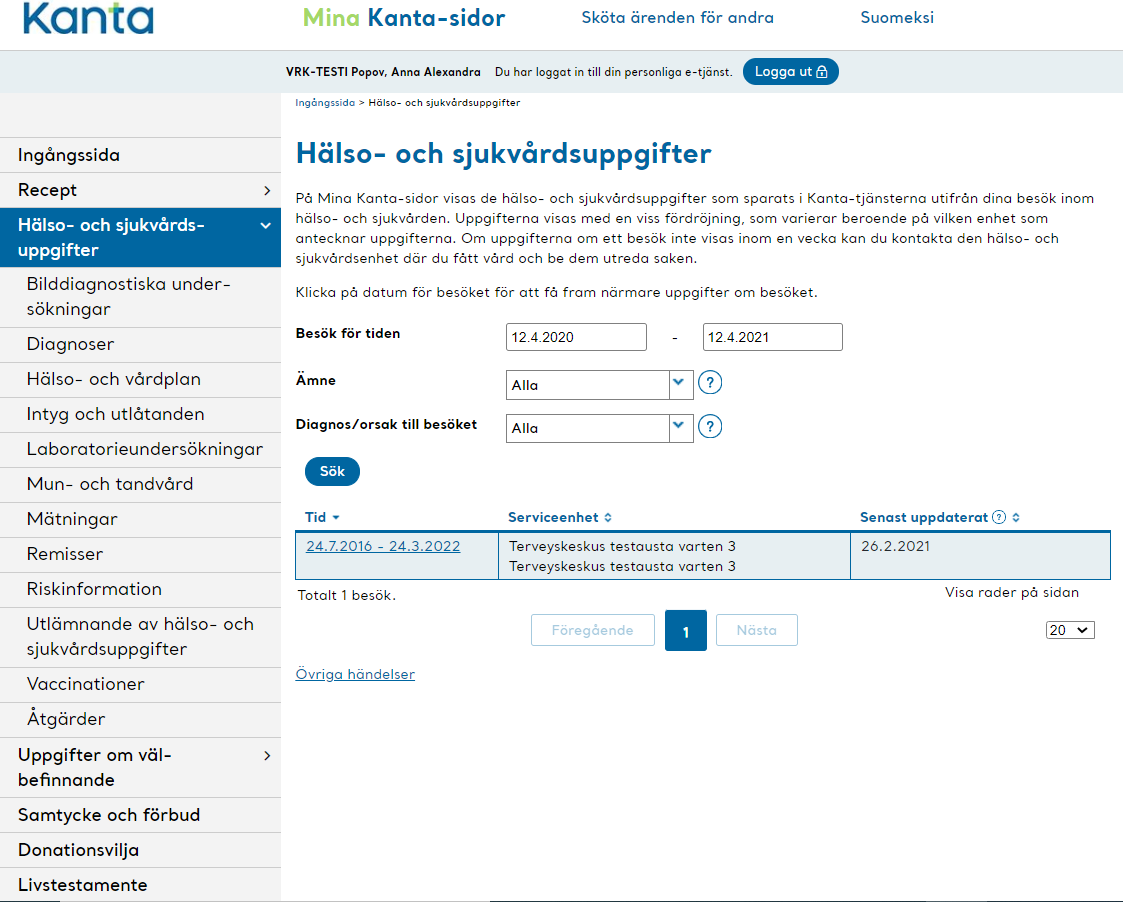Open help for the Ämne field
The width and height of the screenshot is (1123, 902).
[x=710, y=383]
